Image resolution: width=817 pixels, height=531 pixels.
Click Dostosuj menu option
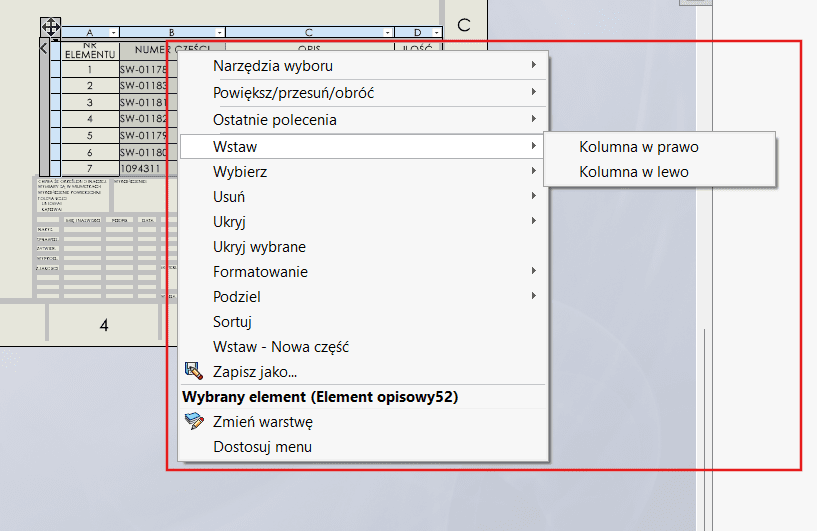click(262, 447)
